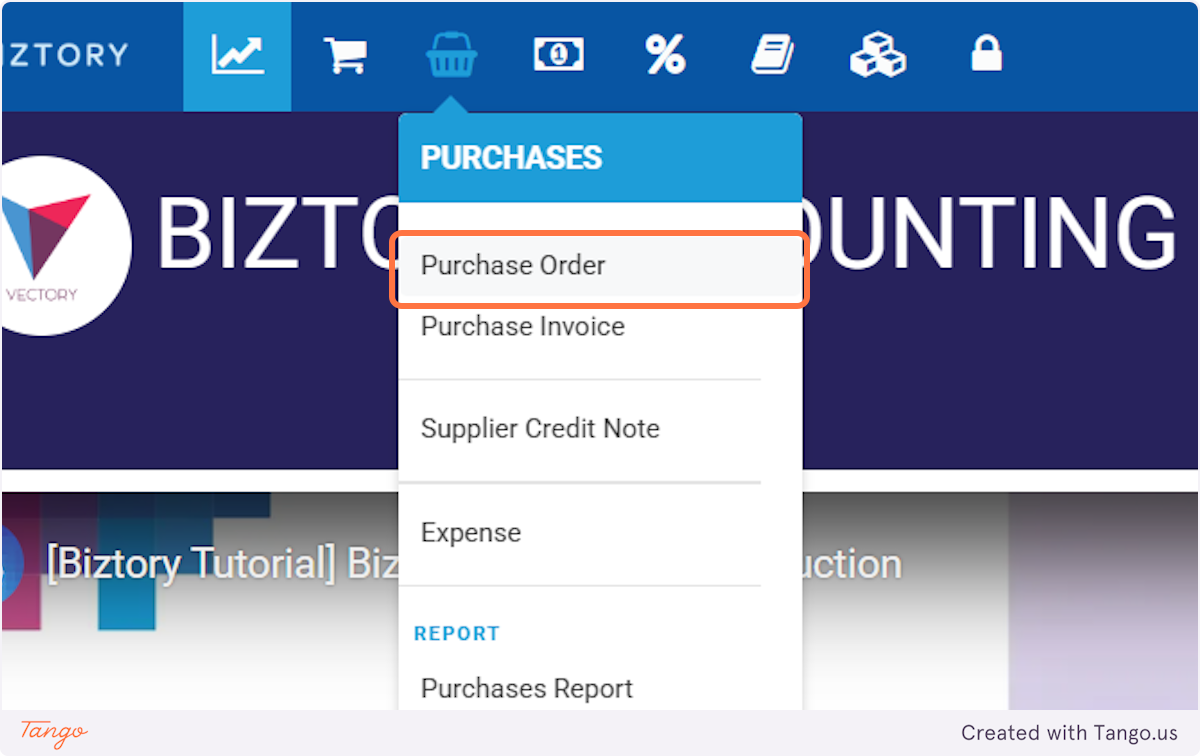Open the banknote money icon
This screenshot has height=756, width=1200.
558,55
